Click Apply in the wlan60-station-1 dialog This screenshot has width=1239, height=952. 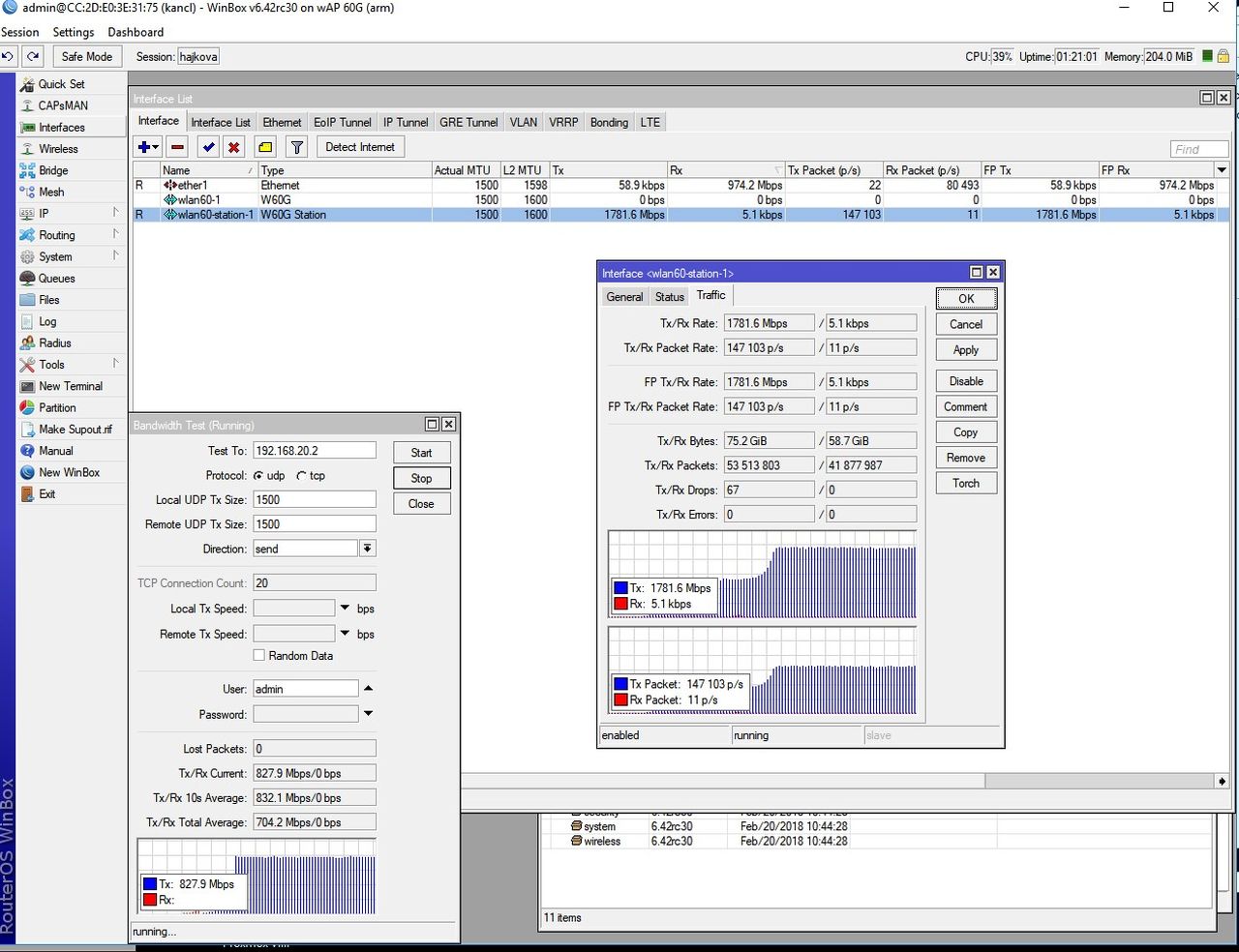coord(966,350)
